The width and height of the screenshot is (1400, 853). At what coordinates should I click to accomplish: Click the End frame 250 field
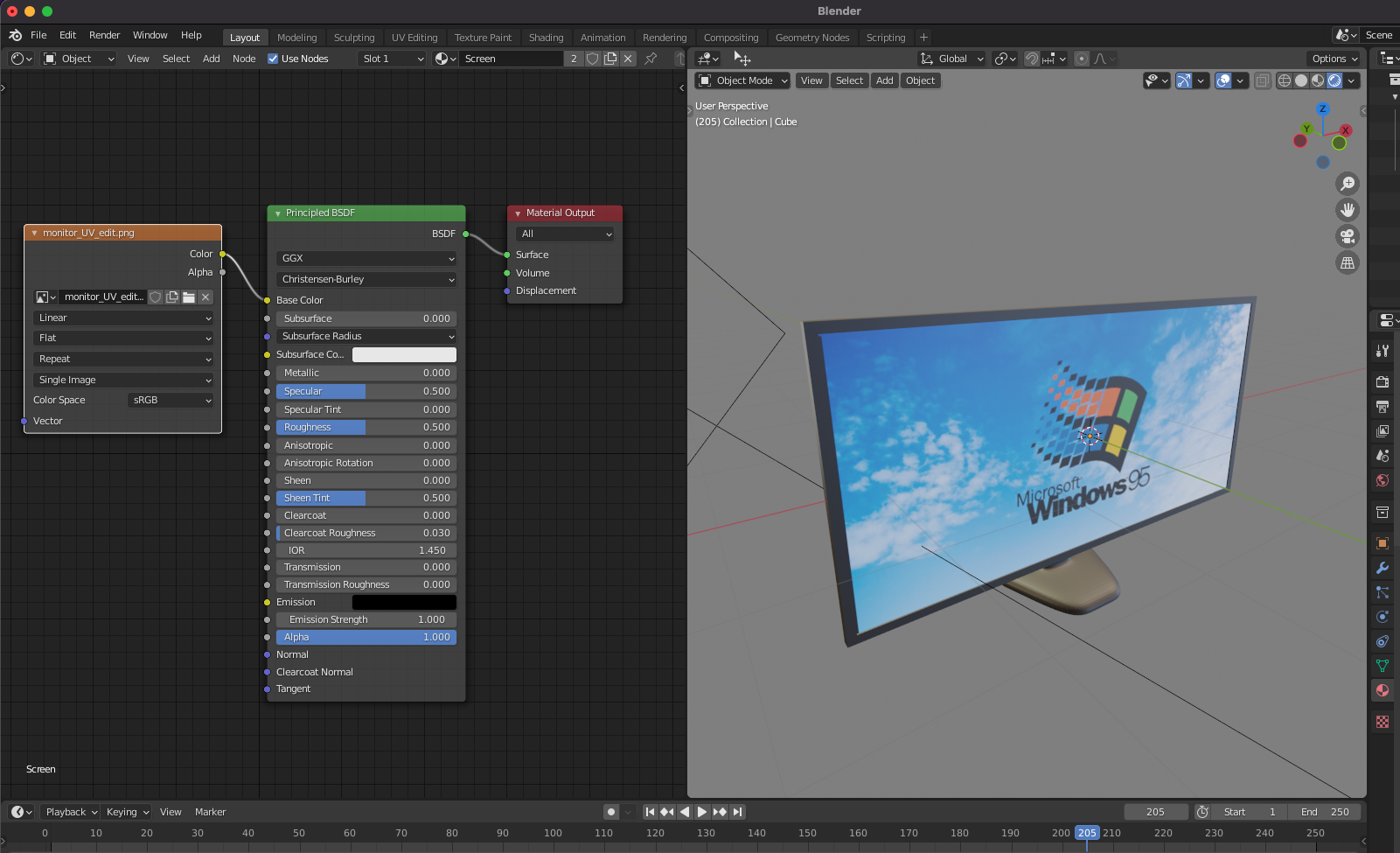click(x=1325, y=812)
